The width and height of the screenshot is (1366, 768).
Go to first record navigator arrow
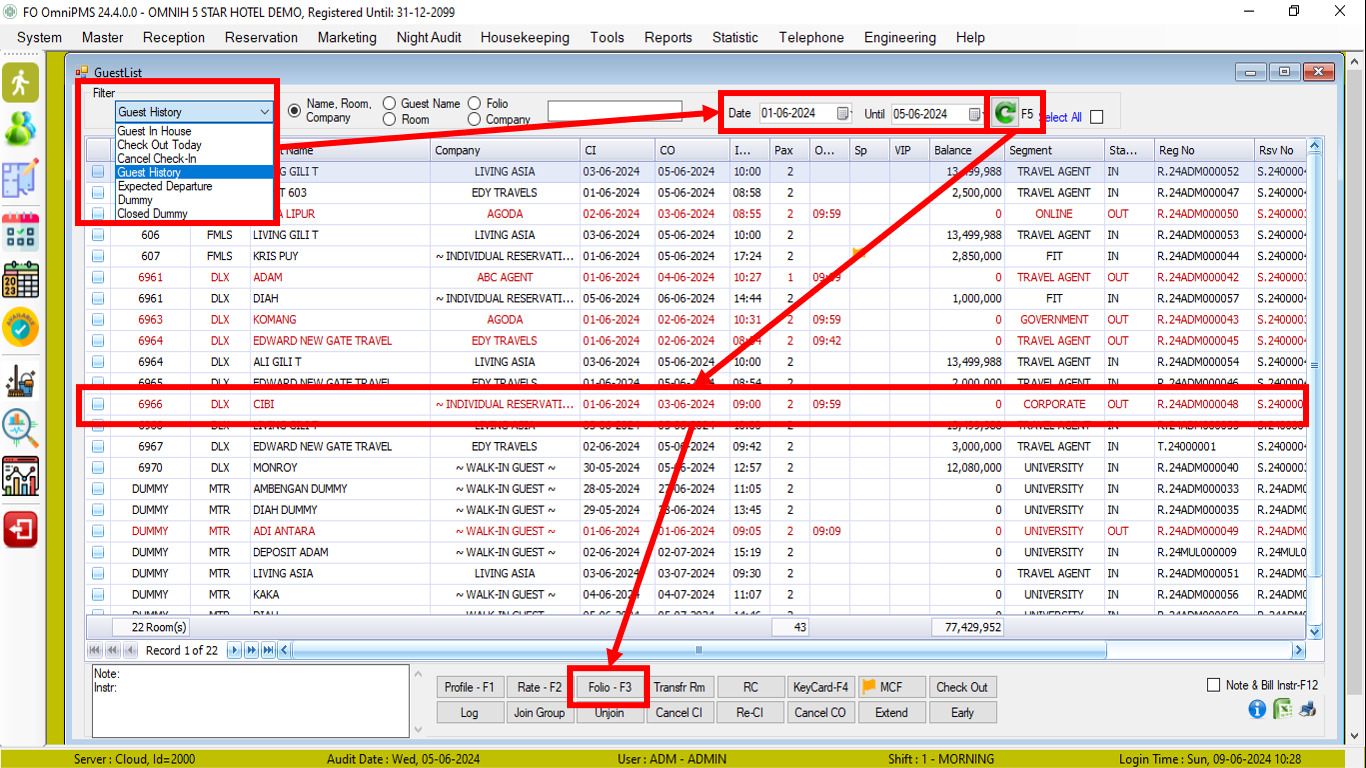click(95, 650)
